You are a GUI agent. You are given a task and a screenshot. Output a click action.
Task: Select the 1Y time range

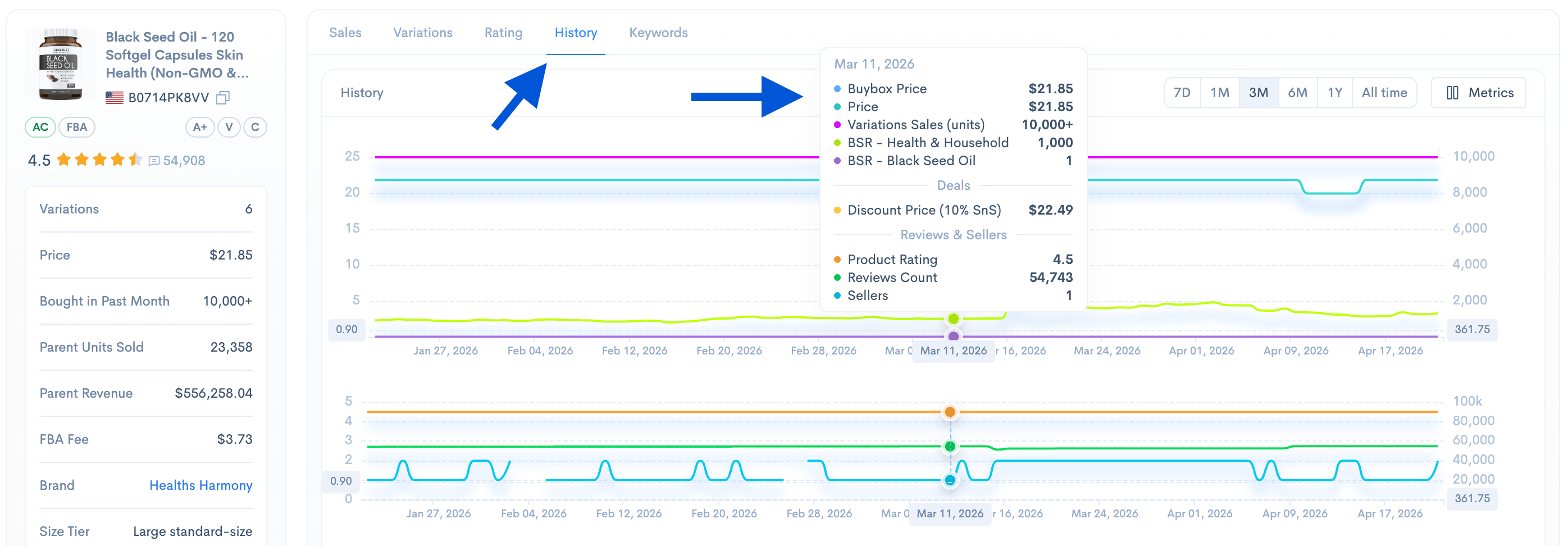tap(1334, 93)
